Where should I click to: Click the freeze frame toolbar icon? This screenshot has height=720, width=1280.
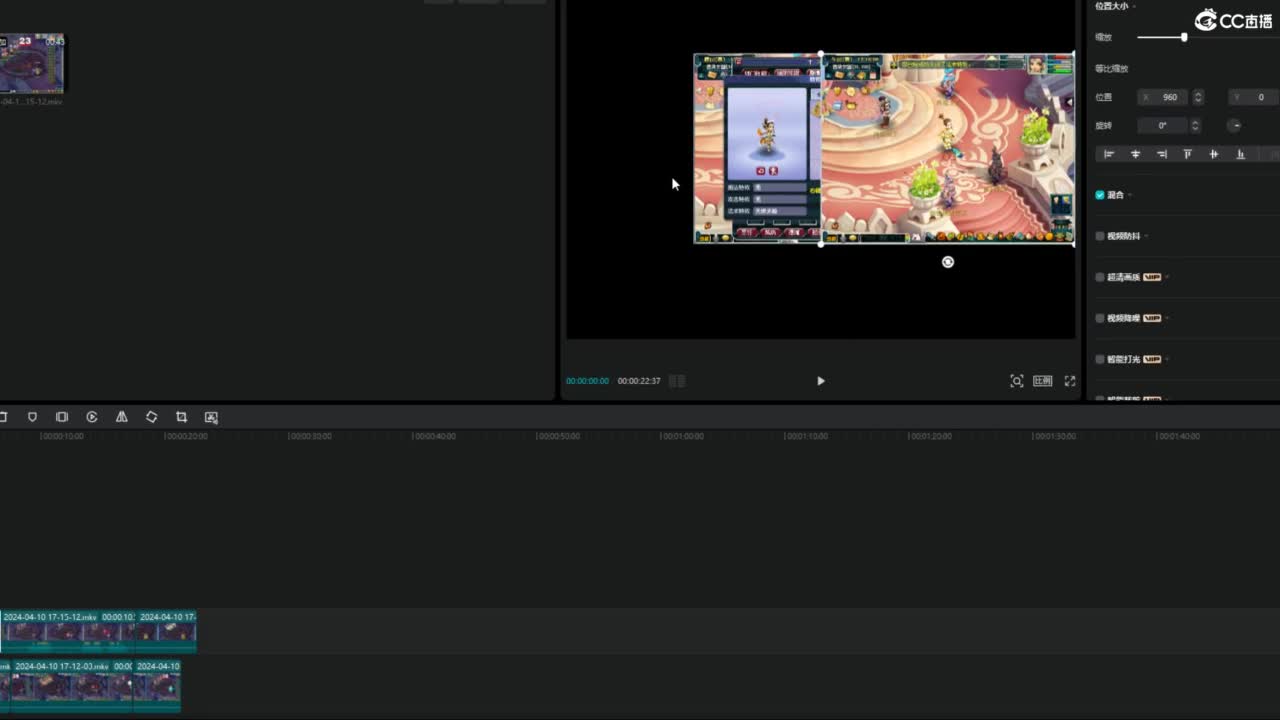pyautogui.click(x=62, y=417)
